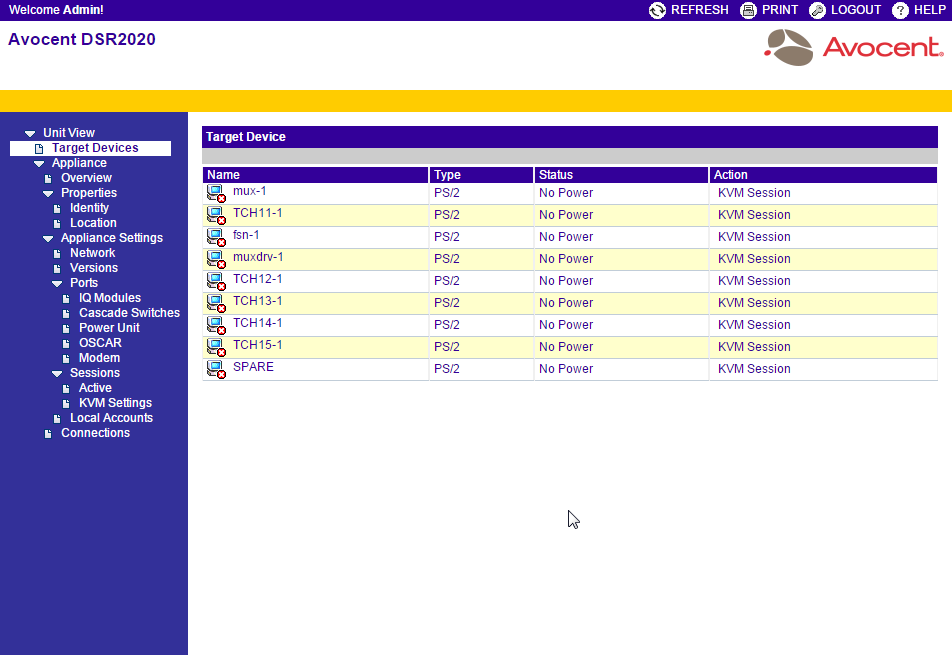Click the device icon beside TCH15-1
This screenshot has width=952, height=655.
tap(216, 347)
